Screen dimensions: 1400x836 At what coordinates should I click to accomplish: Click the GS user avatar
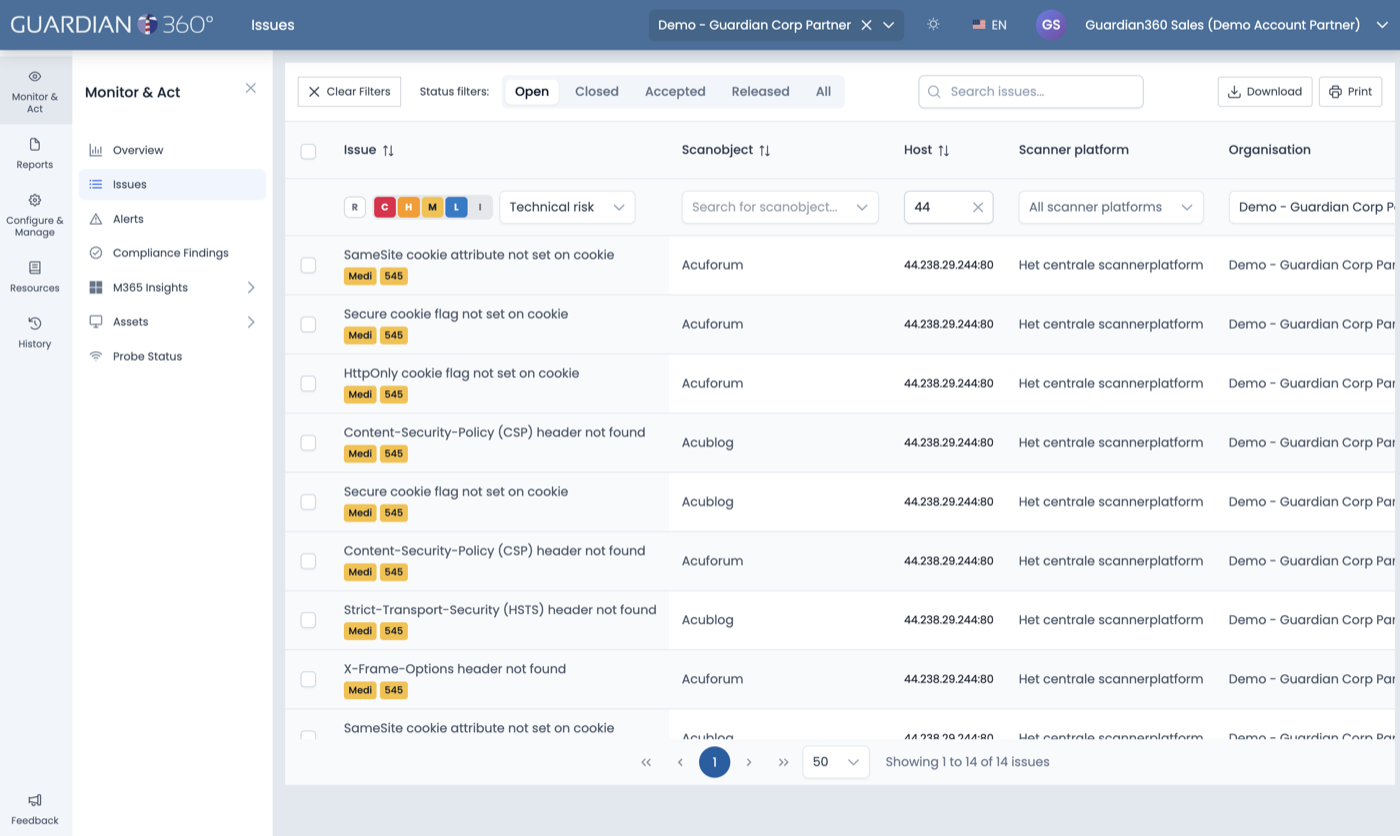[x=1050, y=25]
